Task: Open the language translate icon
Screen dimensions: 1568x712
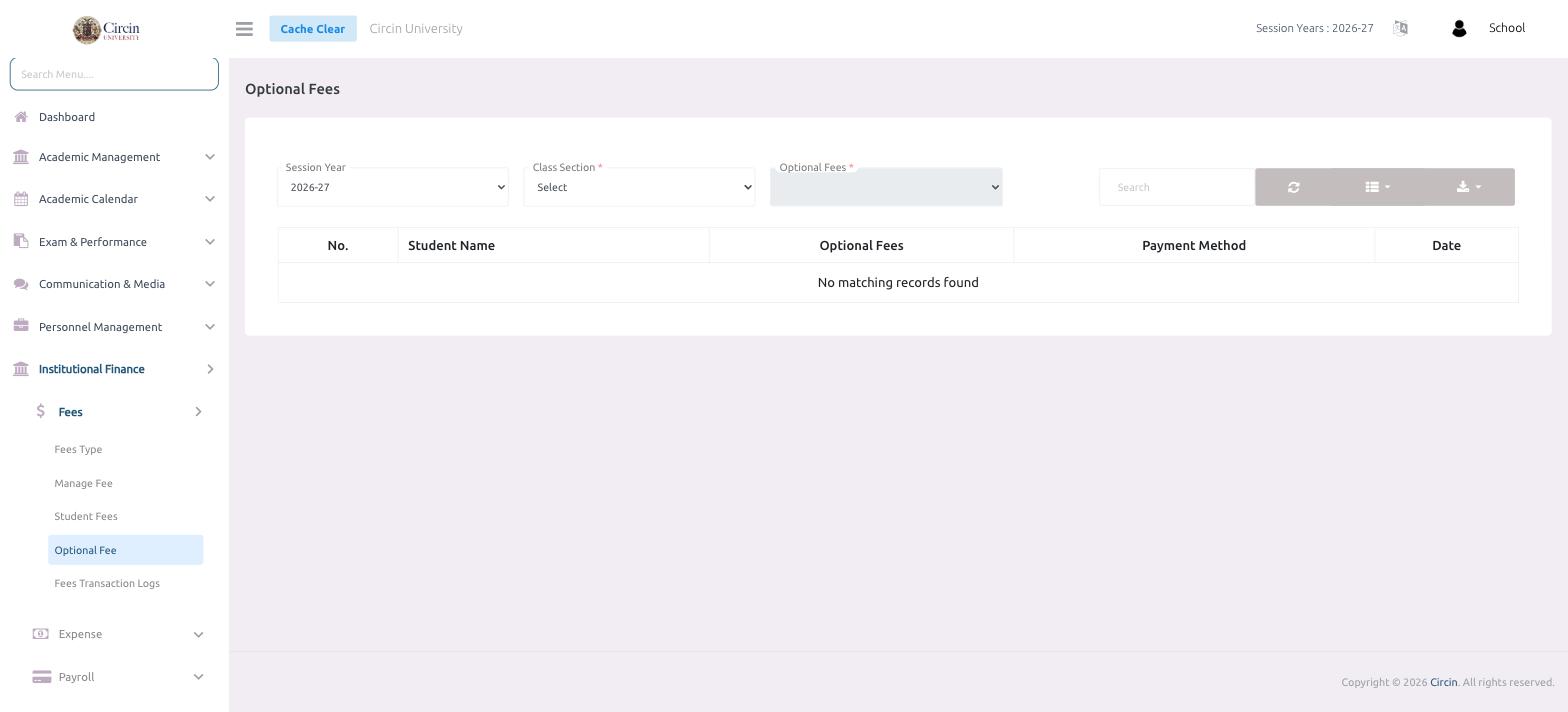Action: pos(1400,28)
